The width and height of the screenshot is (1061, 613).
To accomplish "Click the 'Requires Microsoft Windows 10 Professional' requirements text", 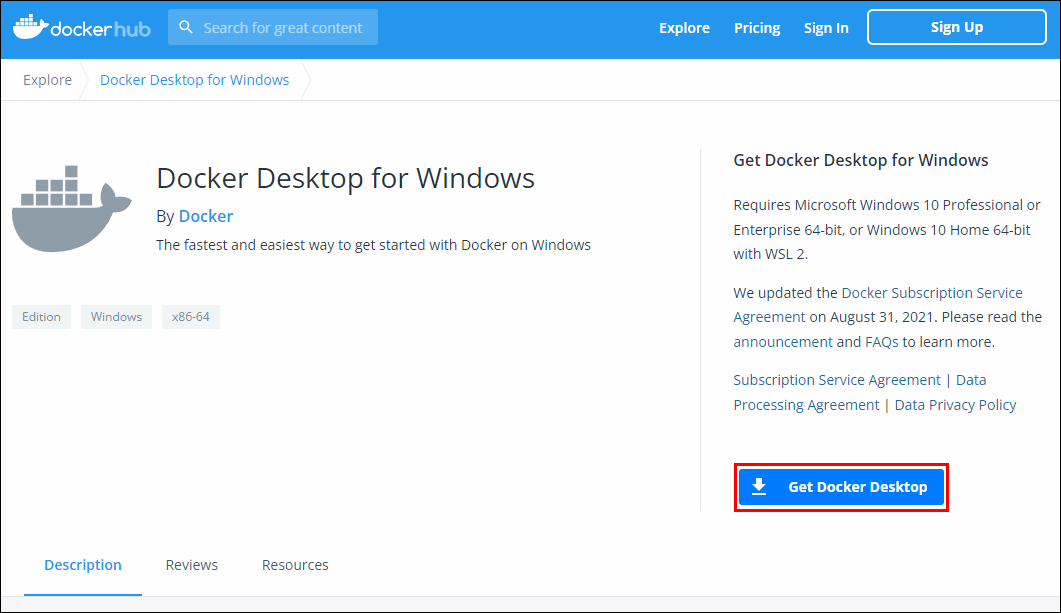I will [x=887, y=229].
